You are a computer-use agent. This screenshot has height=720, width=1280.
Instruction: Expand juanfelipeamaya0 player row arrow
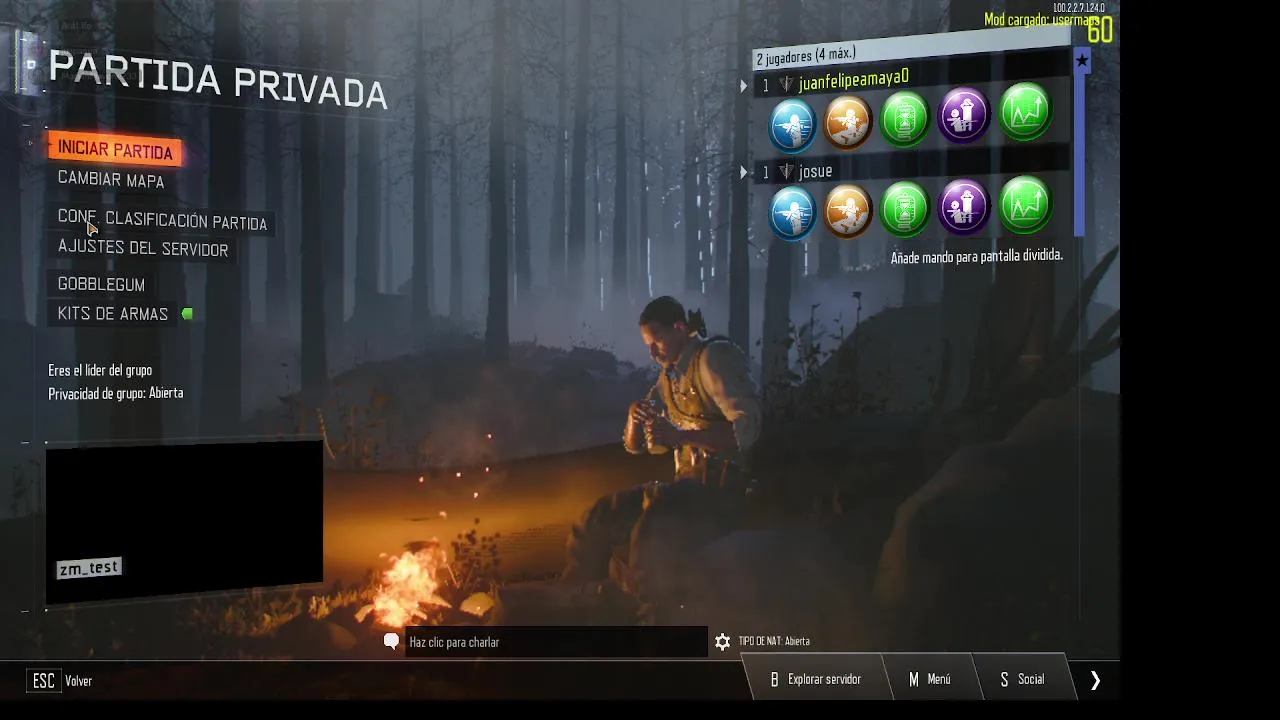tap(744, 87)
